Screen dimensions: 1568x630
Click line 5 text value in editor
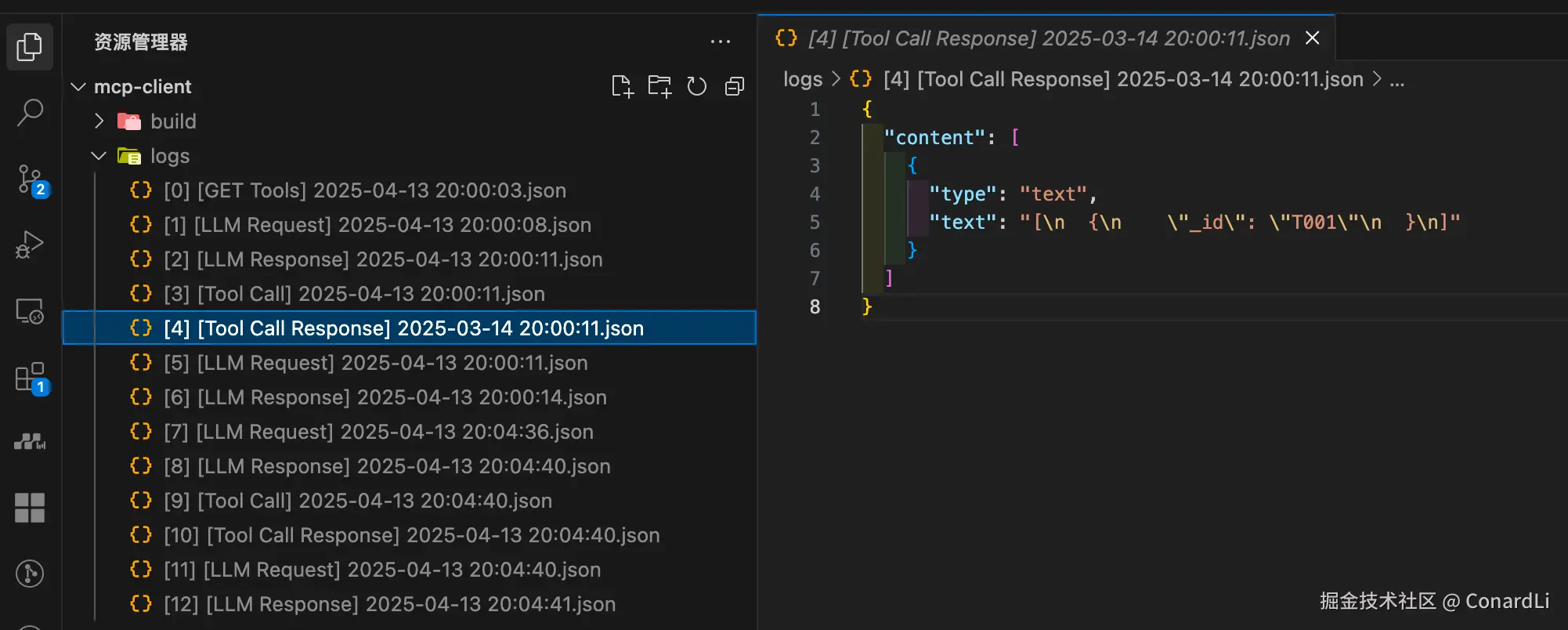pos(1239,223)
